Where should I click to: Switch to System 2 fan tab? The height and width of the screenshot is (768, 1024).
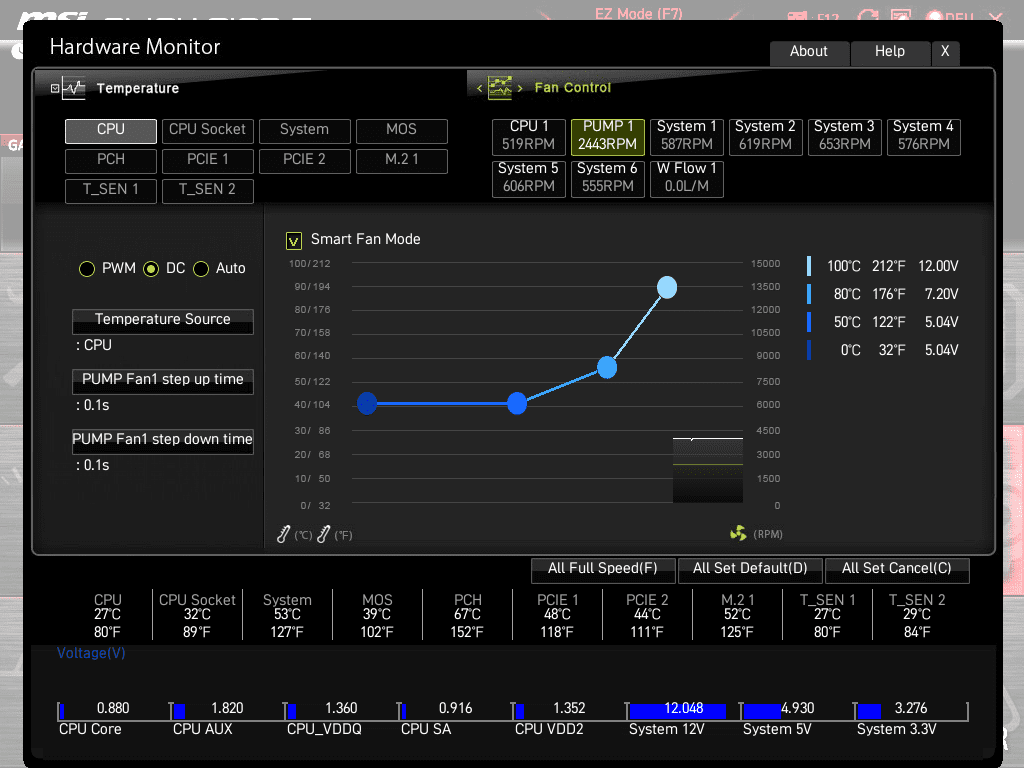point(765,136)
